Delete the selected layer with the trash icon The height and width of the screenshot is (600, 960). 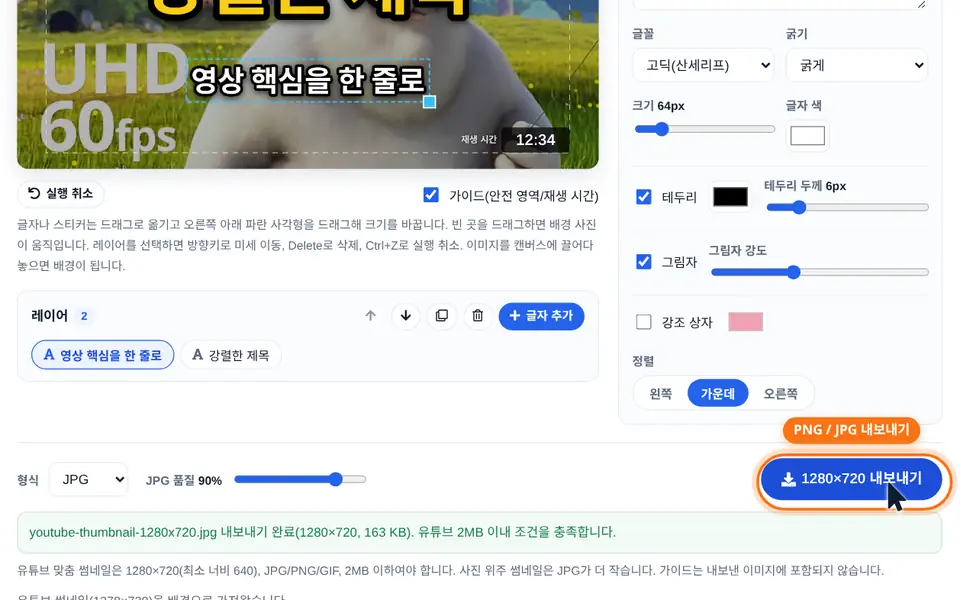(478, 316)
